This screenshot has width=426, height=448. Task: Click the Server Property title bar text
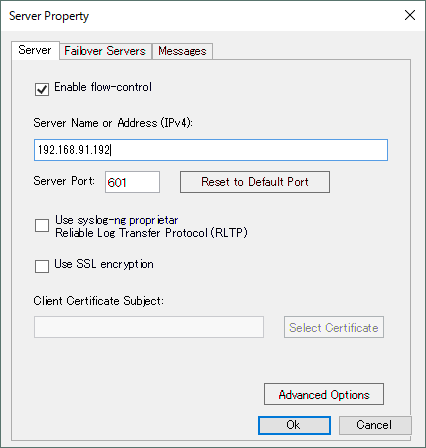[x=49, y=16]
